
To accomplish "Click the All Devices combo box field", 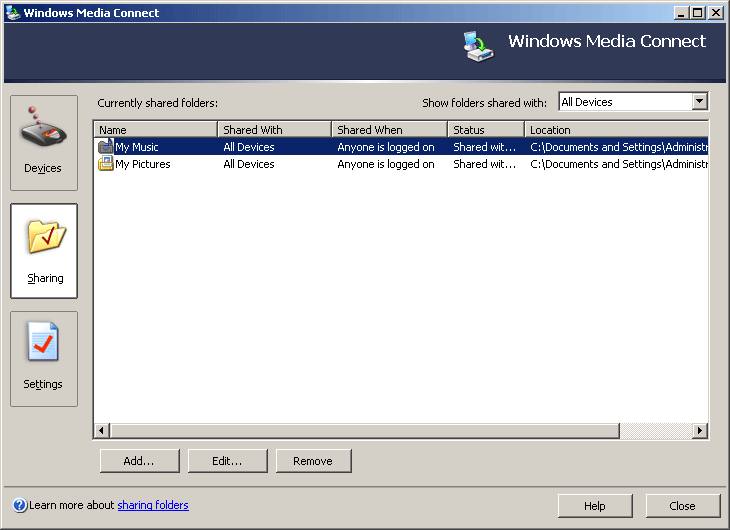I will coord(633,102).
